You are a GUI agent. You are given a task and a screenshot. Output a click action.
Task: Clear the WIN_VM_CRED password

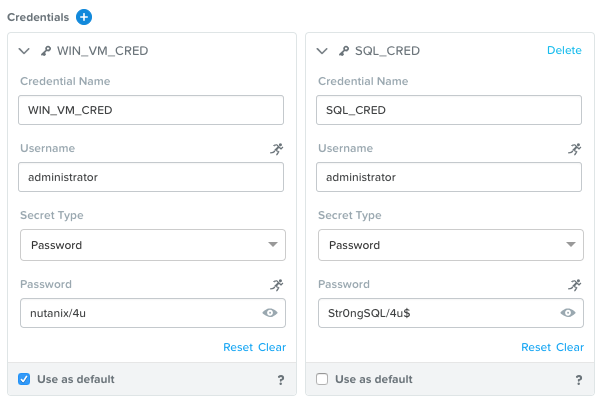[272, 347]
